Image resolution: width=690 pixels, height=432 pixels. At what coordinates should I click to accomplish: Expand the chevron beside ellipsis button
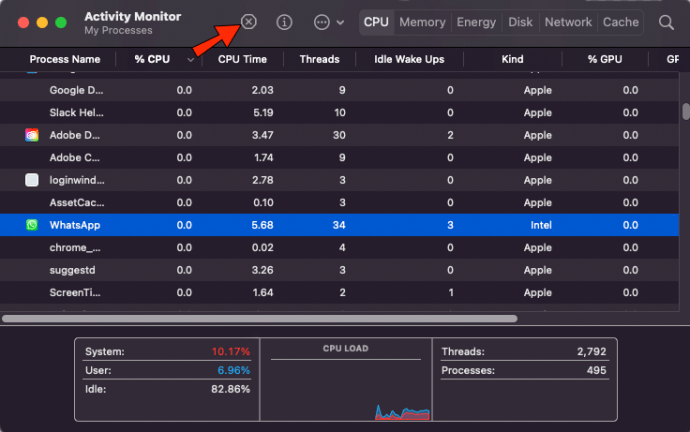340,22
